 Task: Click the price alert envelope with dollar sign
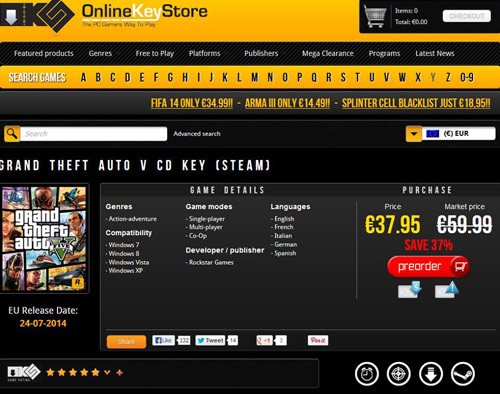(x=410, y=290)
